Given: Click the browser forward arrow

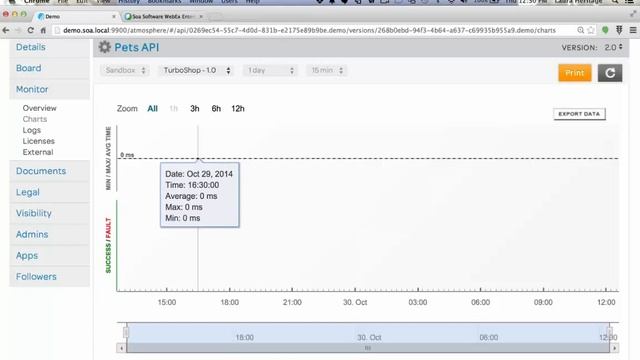Looking at the screenshot, I should tap(18, 30).
